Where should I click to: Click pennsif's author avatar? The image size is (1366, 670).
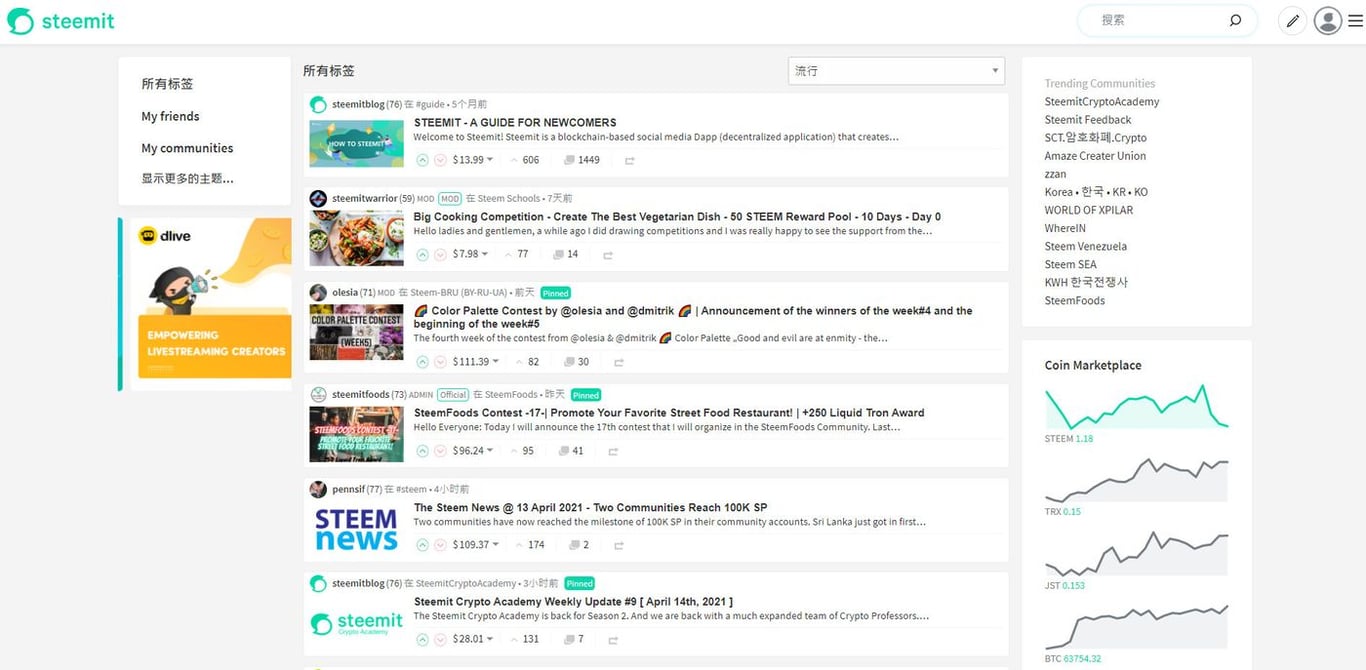[x=318, y=489]
